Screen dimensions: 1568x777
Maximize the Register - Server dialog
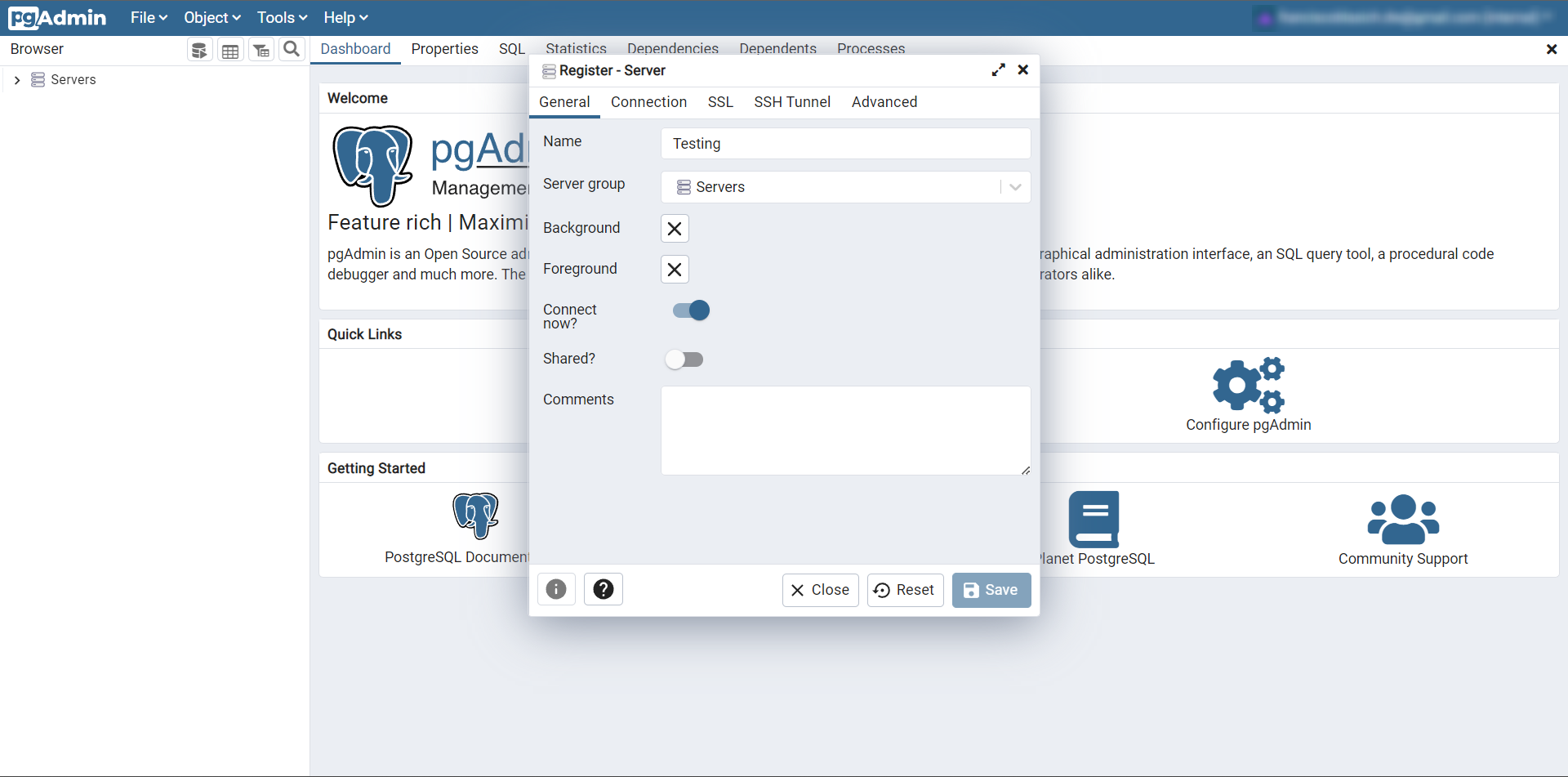click(998, 70)
